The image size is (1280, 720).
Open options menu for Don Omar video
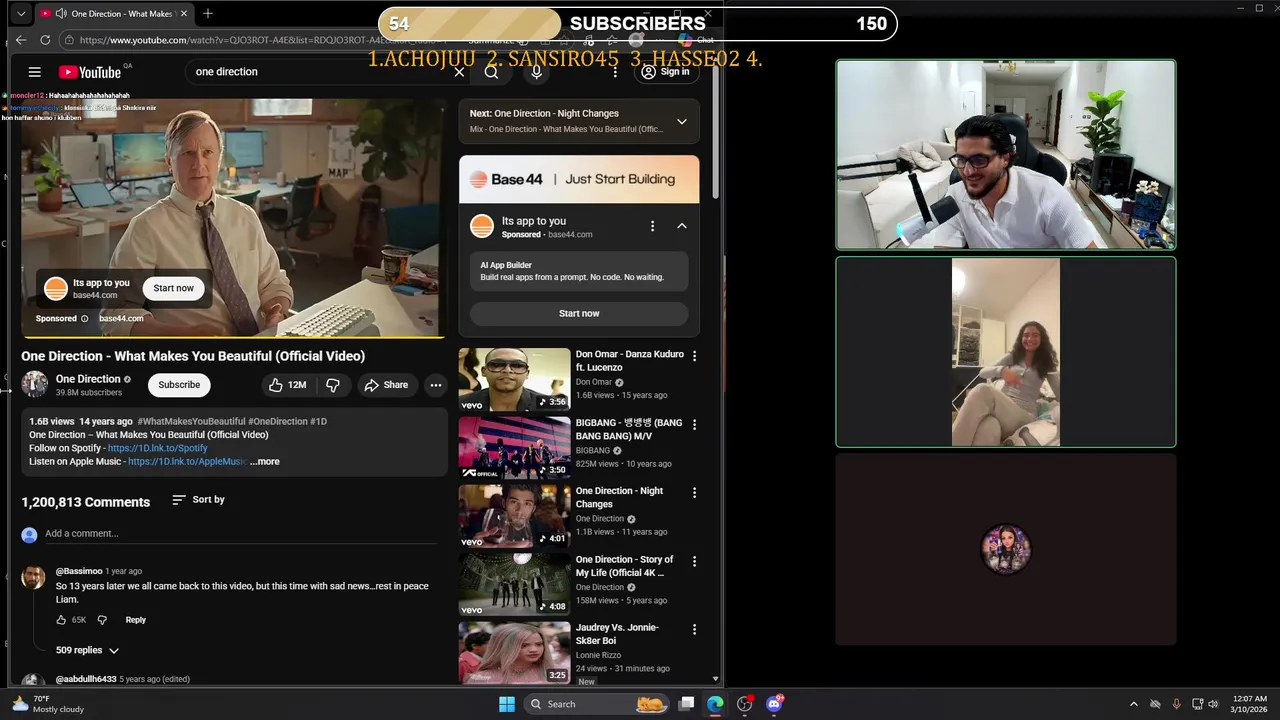point(694,356)
